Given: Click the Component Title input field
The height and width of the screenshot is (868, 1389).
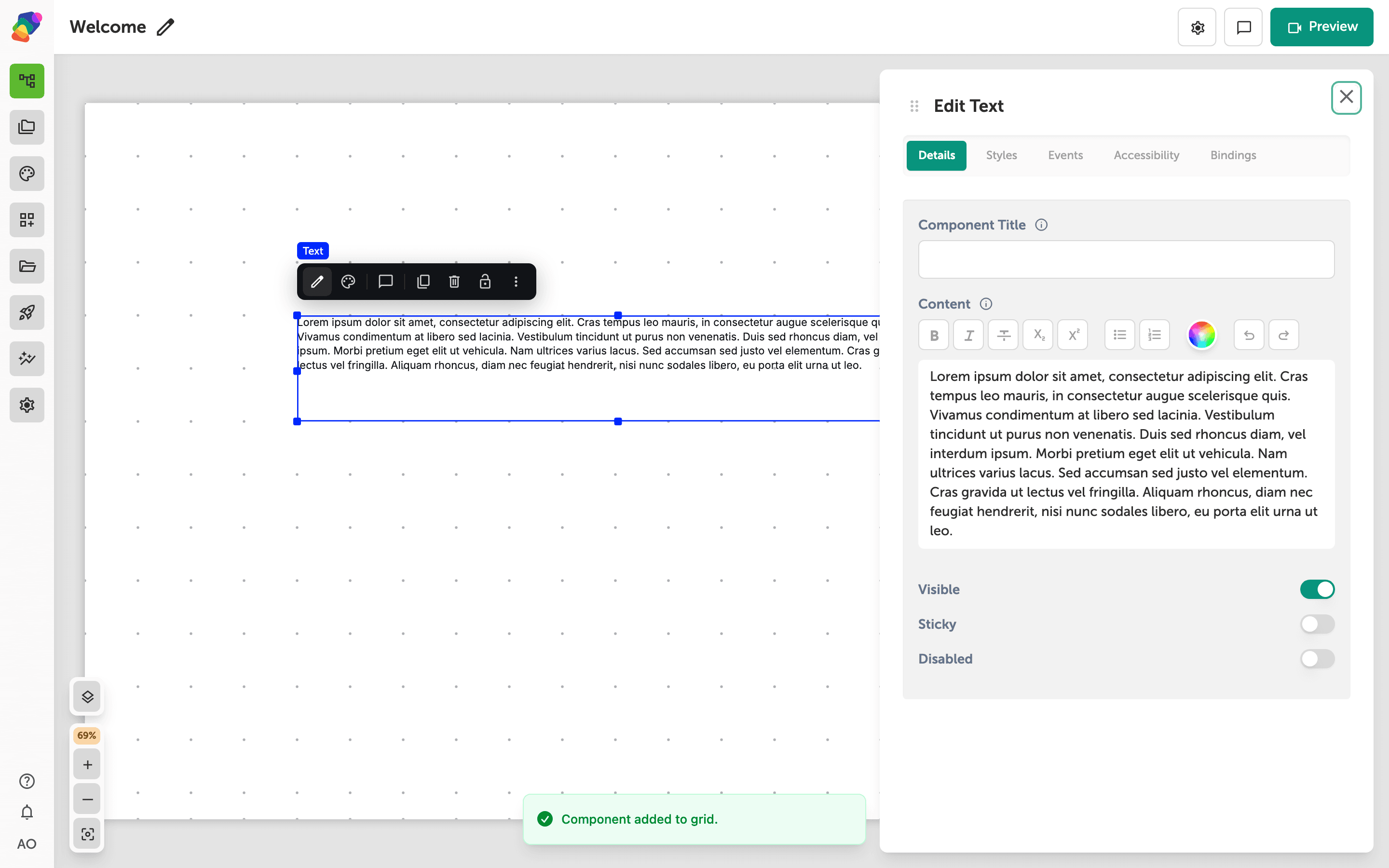Looking at the screenshot, I should click(1126, 259).
